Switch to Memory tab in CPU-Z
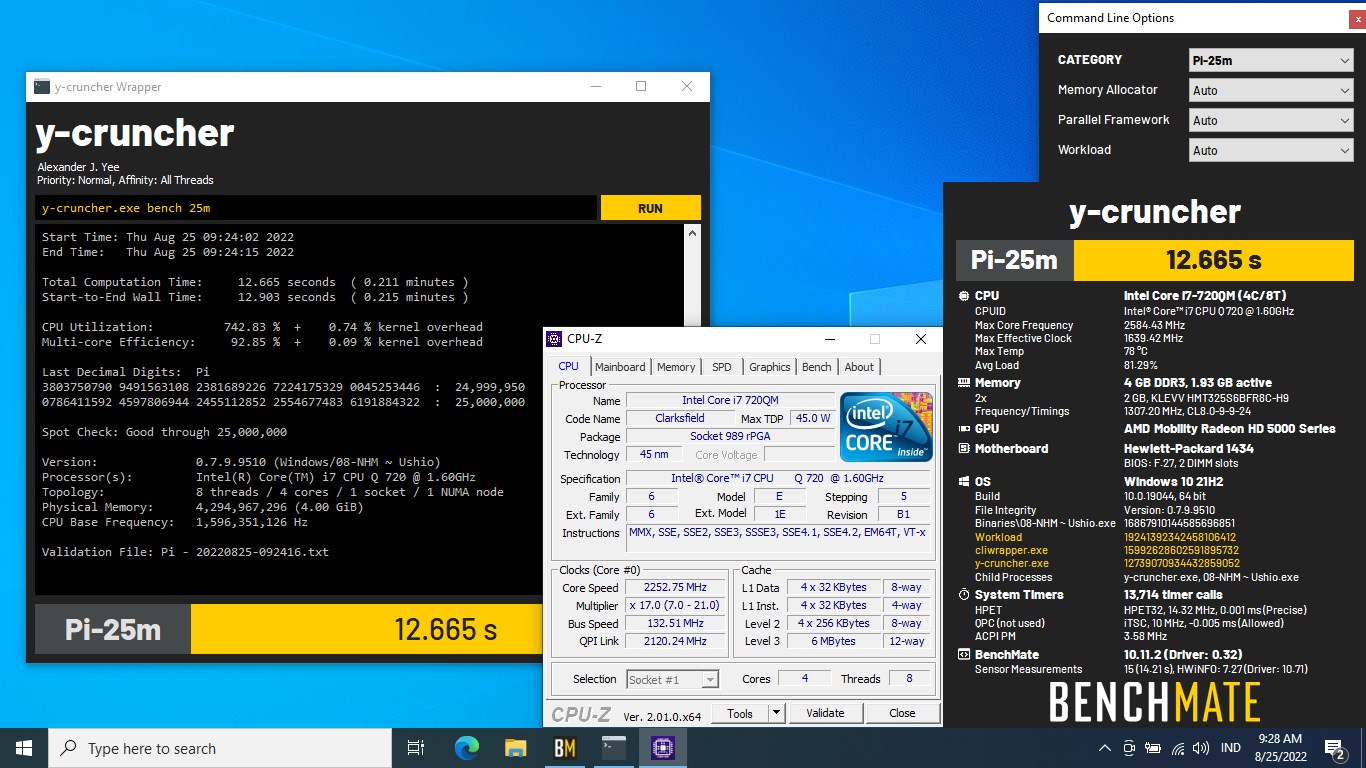Screen dimensions: 1366x768 point(676,367)
